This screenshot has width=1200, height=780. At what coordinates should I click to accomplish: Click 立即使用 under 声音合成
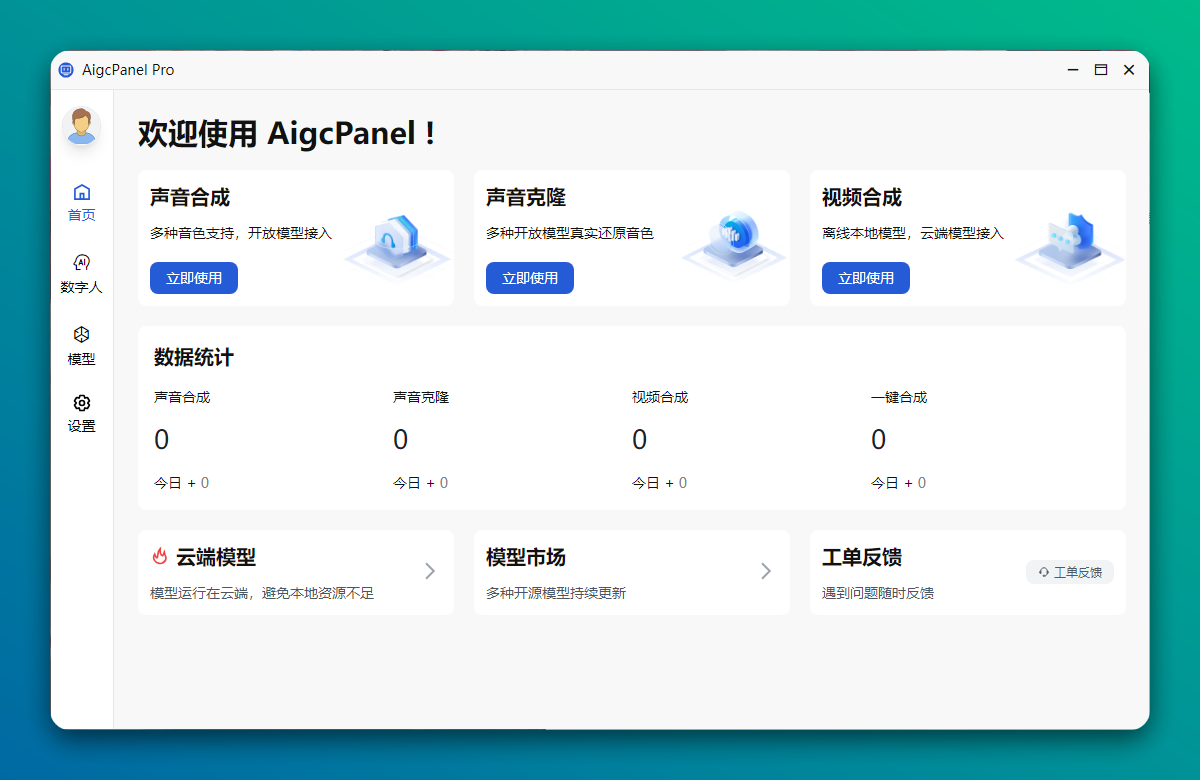tap(194, 278)
